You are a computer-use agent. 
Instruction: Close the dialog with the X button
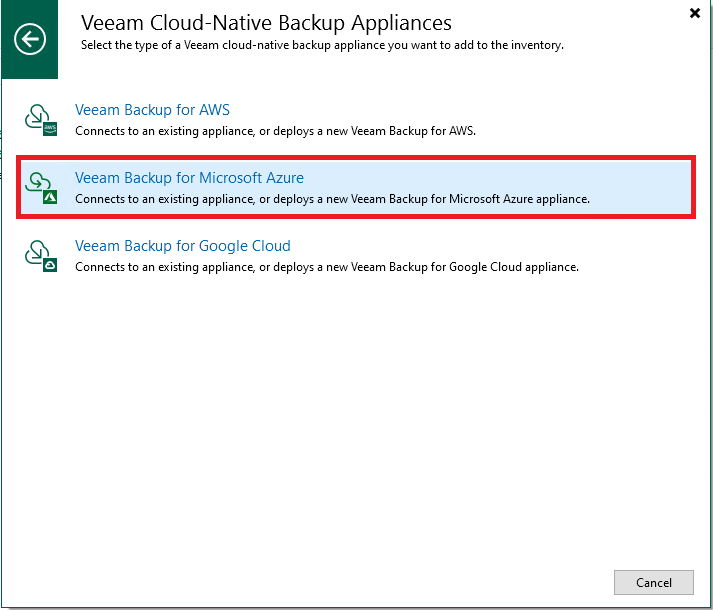click(694, 13)
